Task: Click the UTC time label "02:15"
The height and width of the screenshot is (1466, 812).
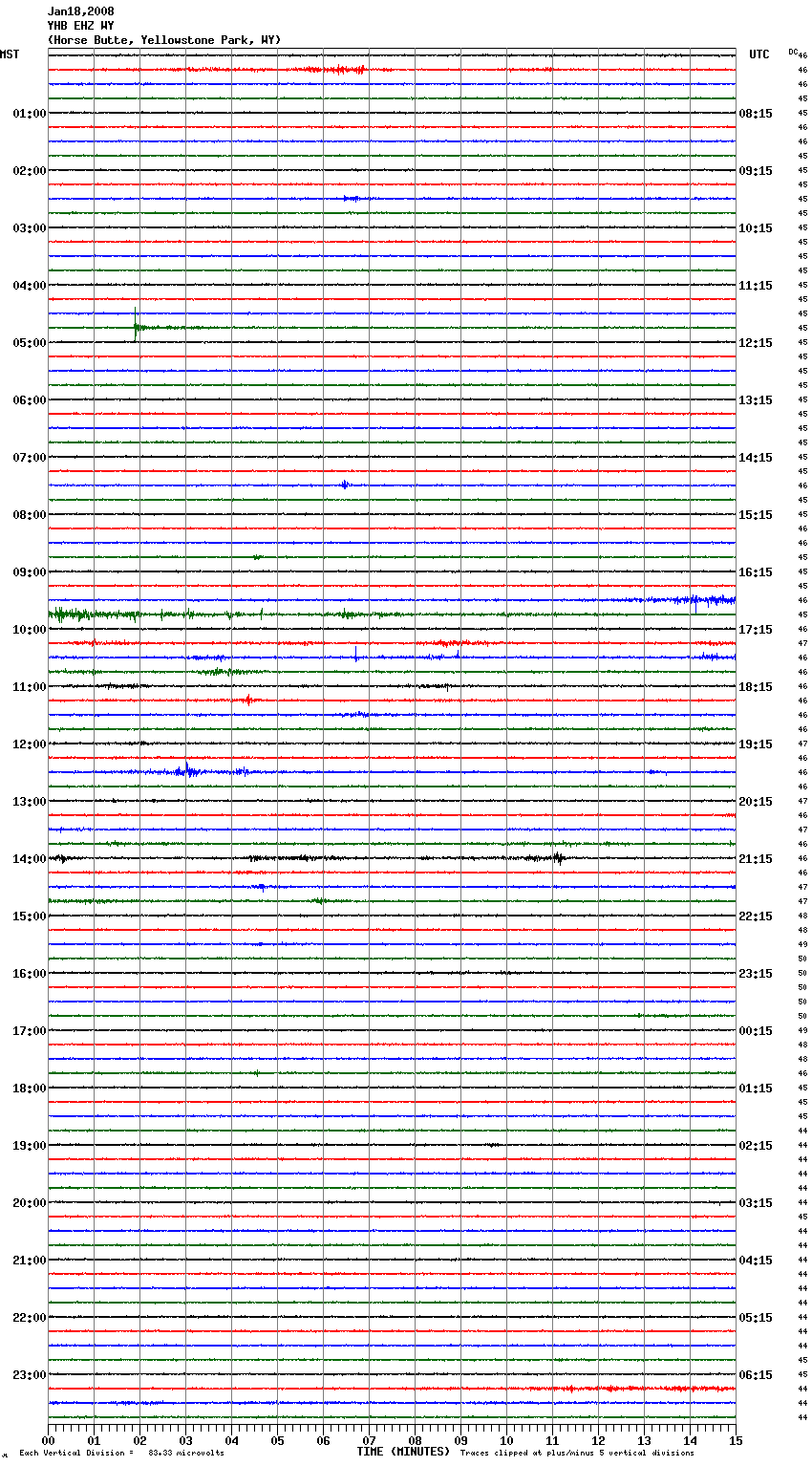Action: pyautogui.click(x=756, y=1146)
